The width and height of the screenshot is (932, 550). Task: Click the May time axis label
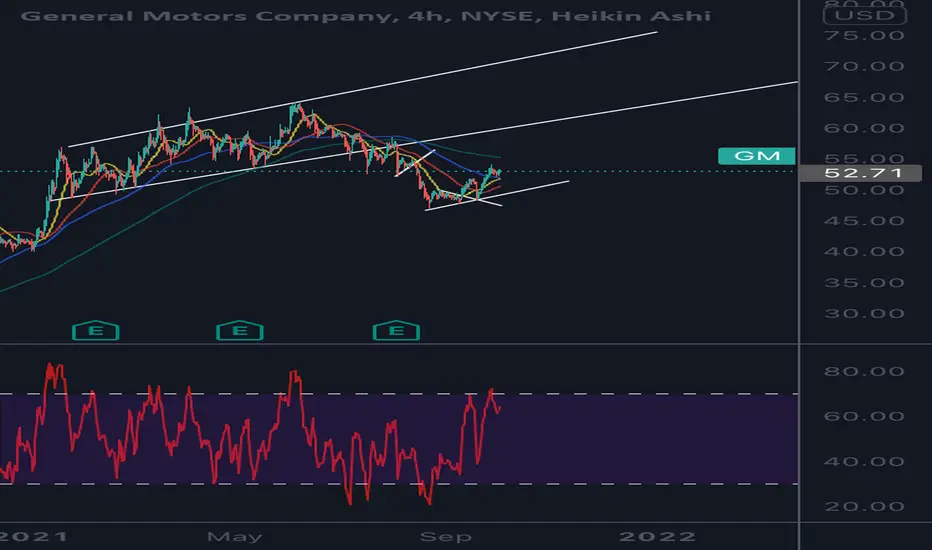pos(235,538)
